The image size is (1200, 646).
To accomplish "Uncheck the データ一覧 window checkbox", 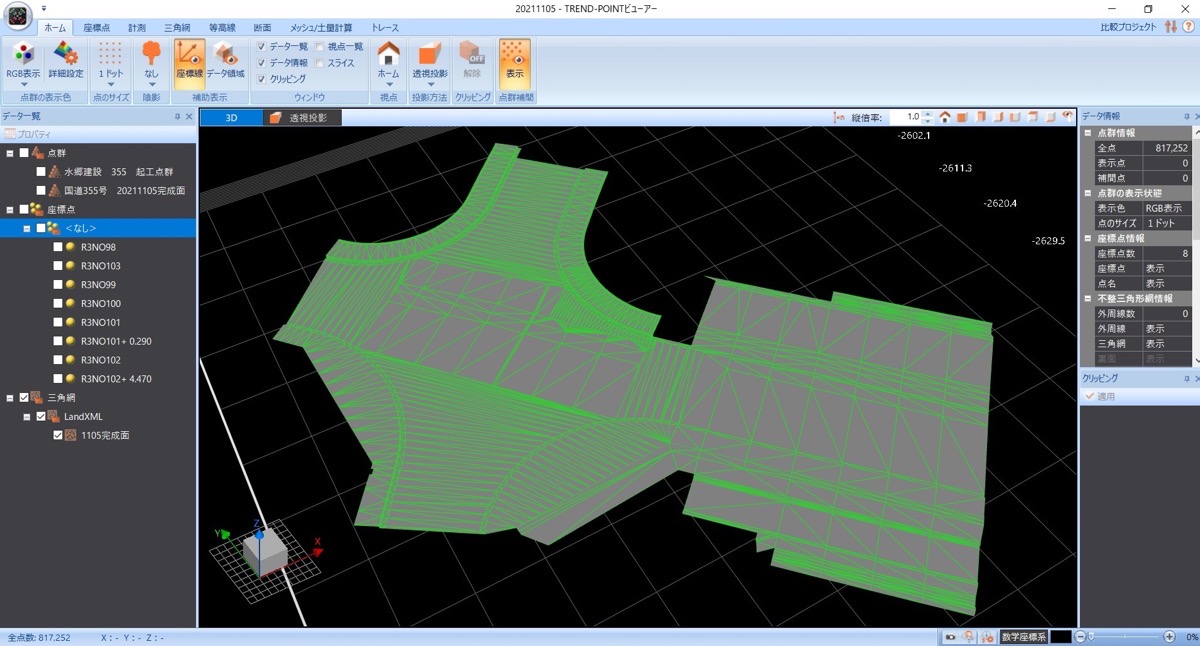I will 262,46.
